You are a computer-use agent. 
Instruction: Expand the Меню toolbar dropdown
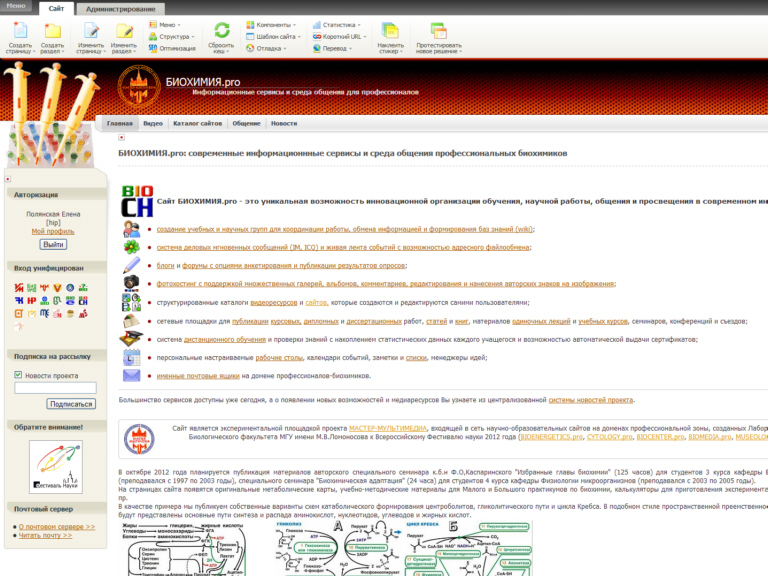point(165,24)
